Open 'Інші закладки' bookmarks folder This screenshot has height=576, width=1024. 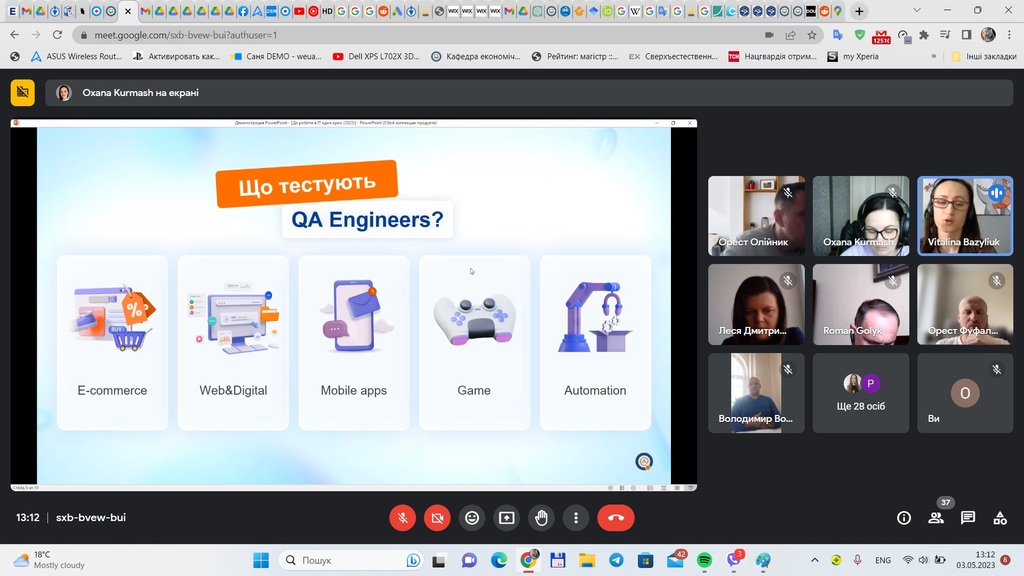pos(984,57)
